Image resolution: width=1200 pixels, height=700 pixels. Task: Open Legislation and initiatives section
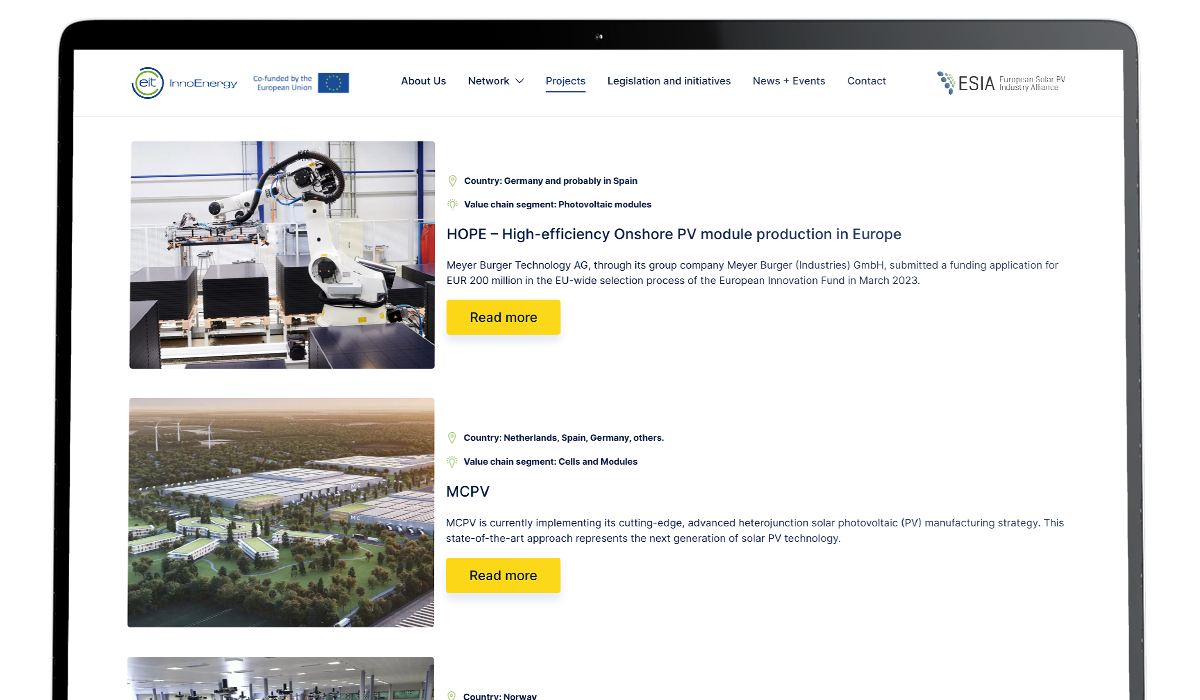pyautogui.click(x=669, y=81)
